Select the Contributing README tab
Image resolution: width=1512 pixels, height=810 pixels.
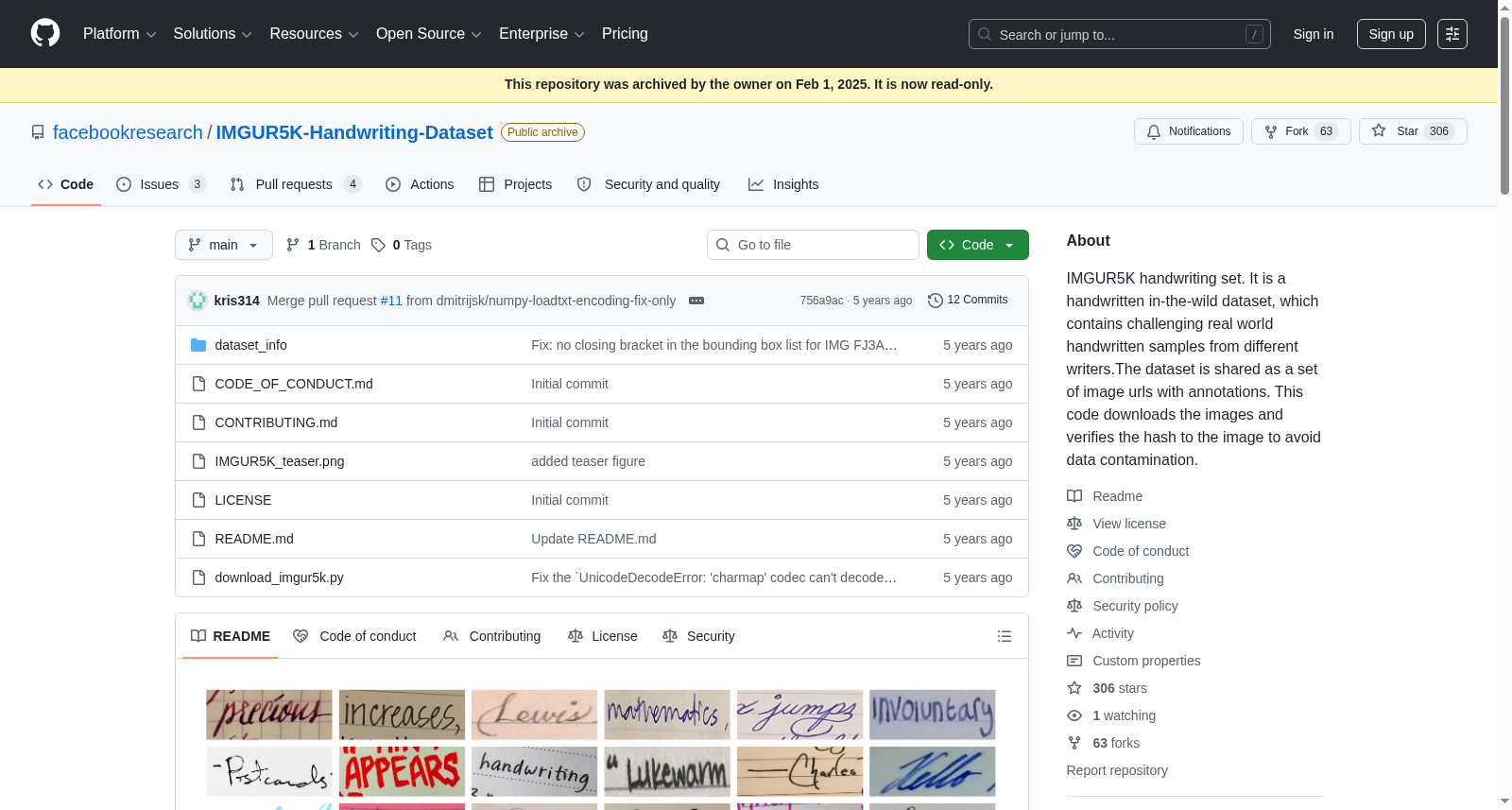click(492, 636)
